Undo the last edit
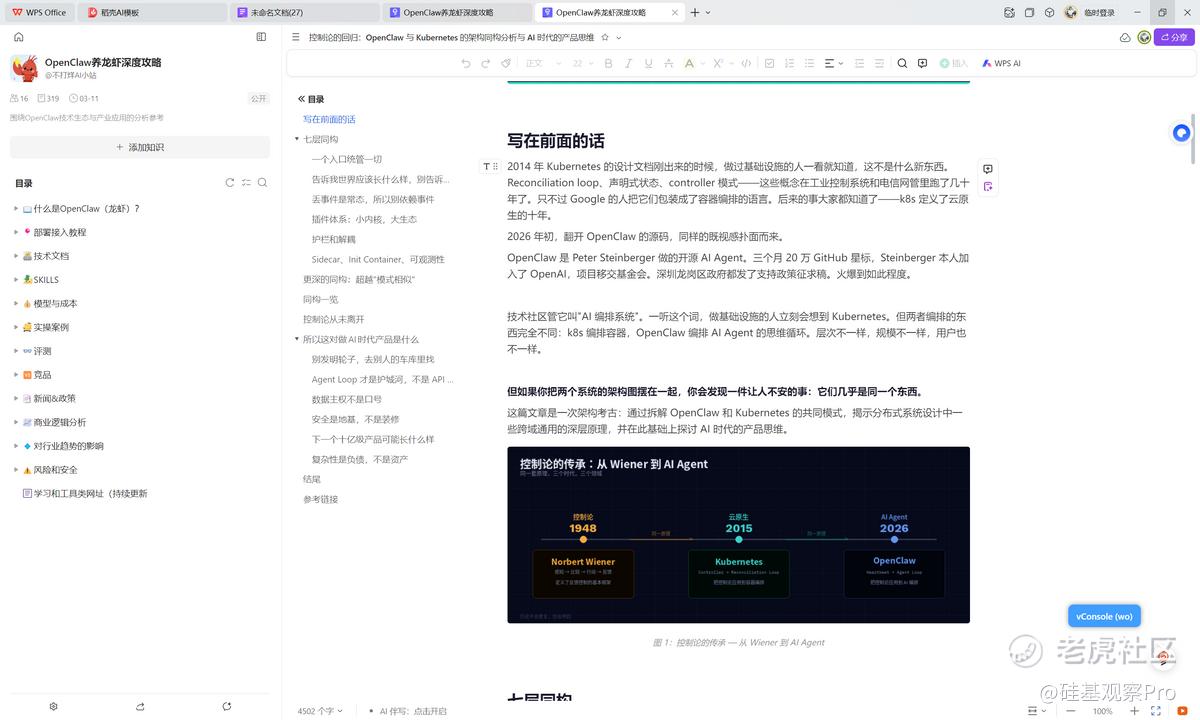 pyautogui.click(x=466, y=63)
